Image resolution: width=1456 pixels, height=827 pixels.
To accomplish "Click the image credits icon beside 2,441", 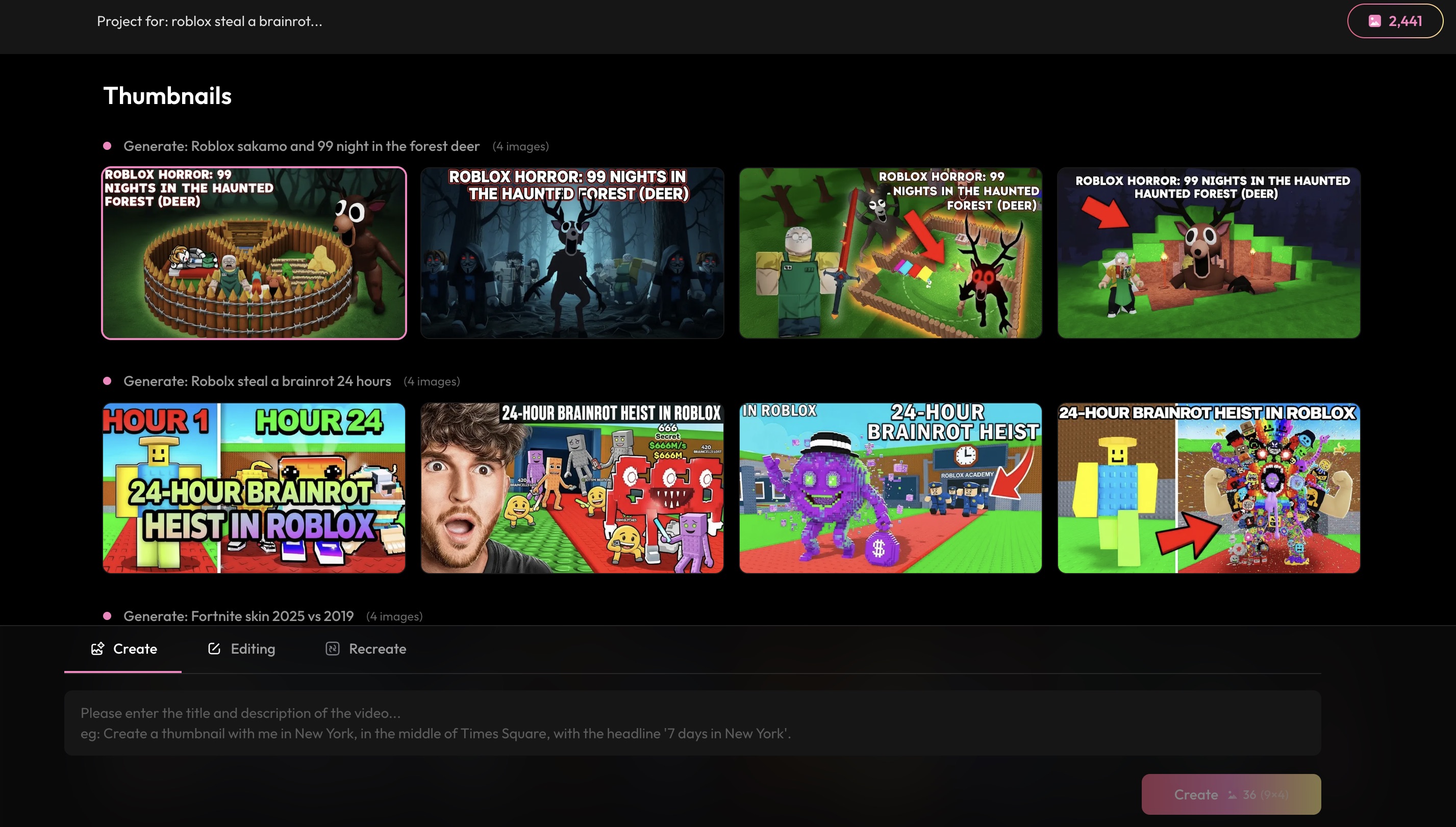I will pyautogui.click(x=1374, y=21).
